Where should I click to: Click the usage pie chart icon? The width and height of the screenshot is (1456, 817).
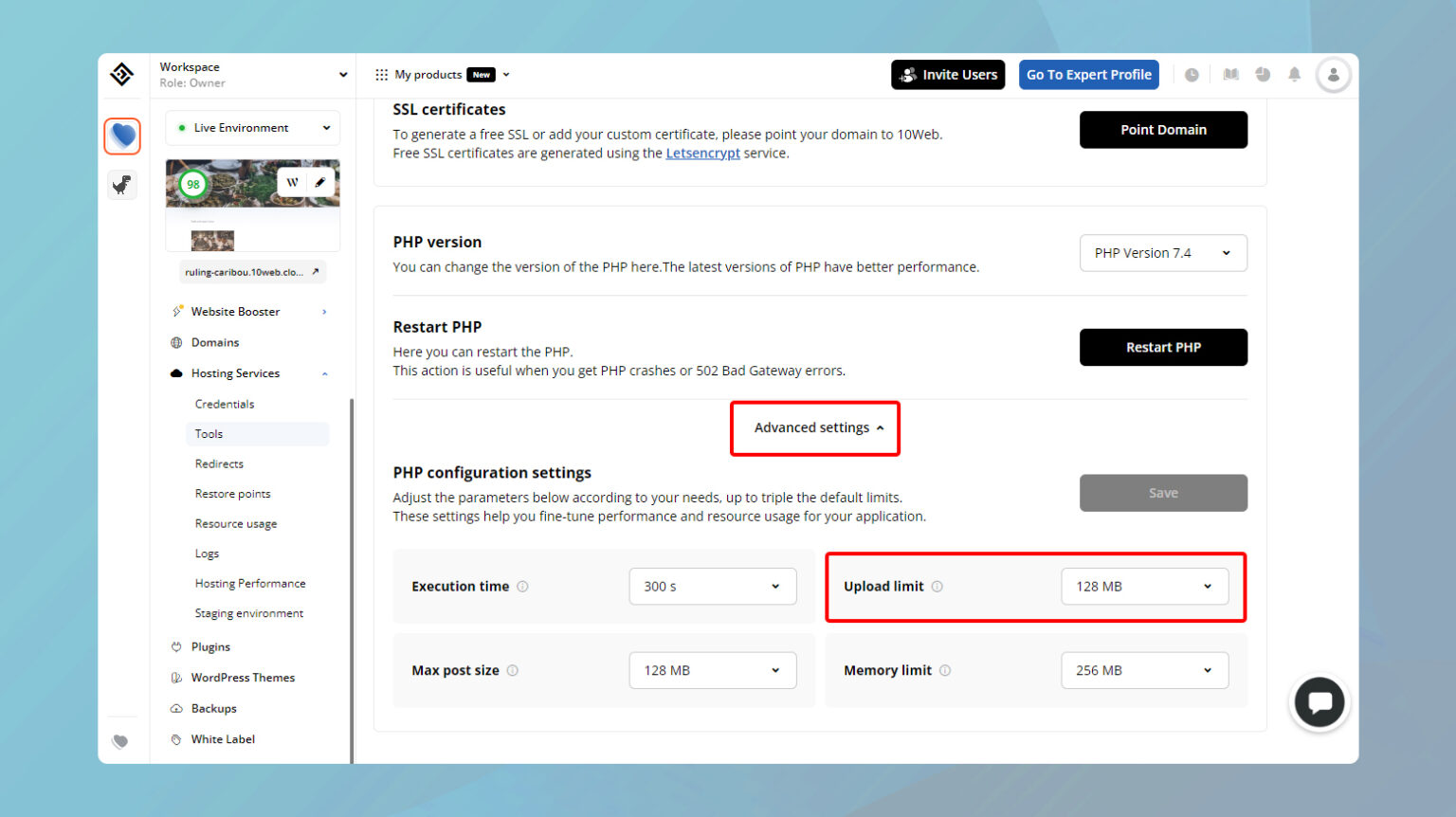coord(1263,74)
